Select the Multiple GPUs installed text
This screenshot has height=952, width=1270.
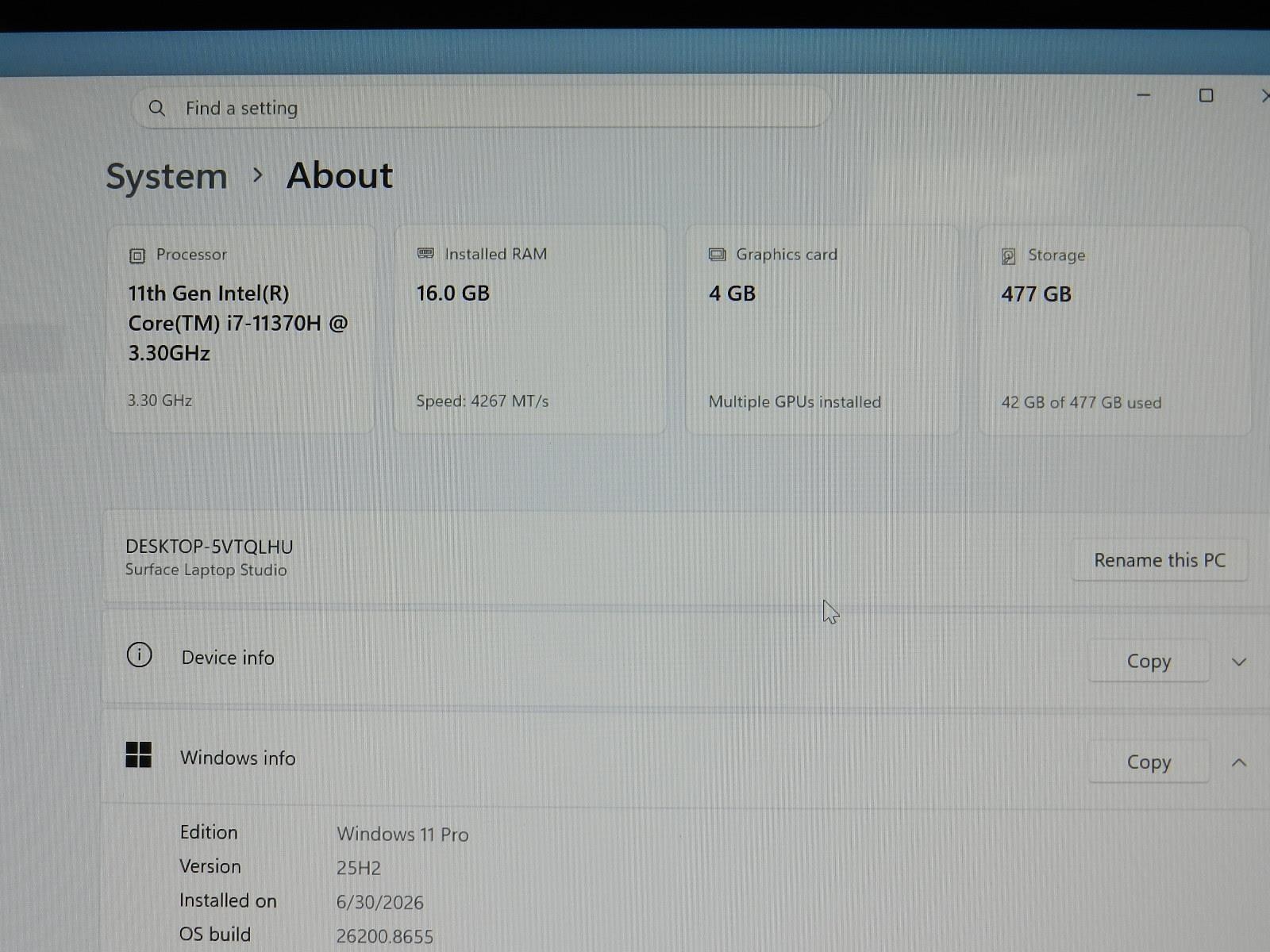click(795, 402)
